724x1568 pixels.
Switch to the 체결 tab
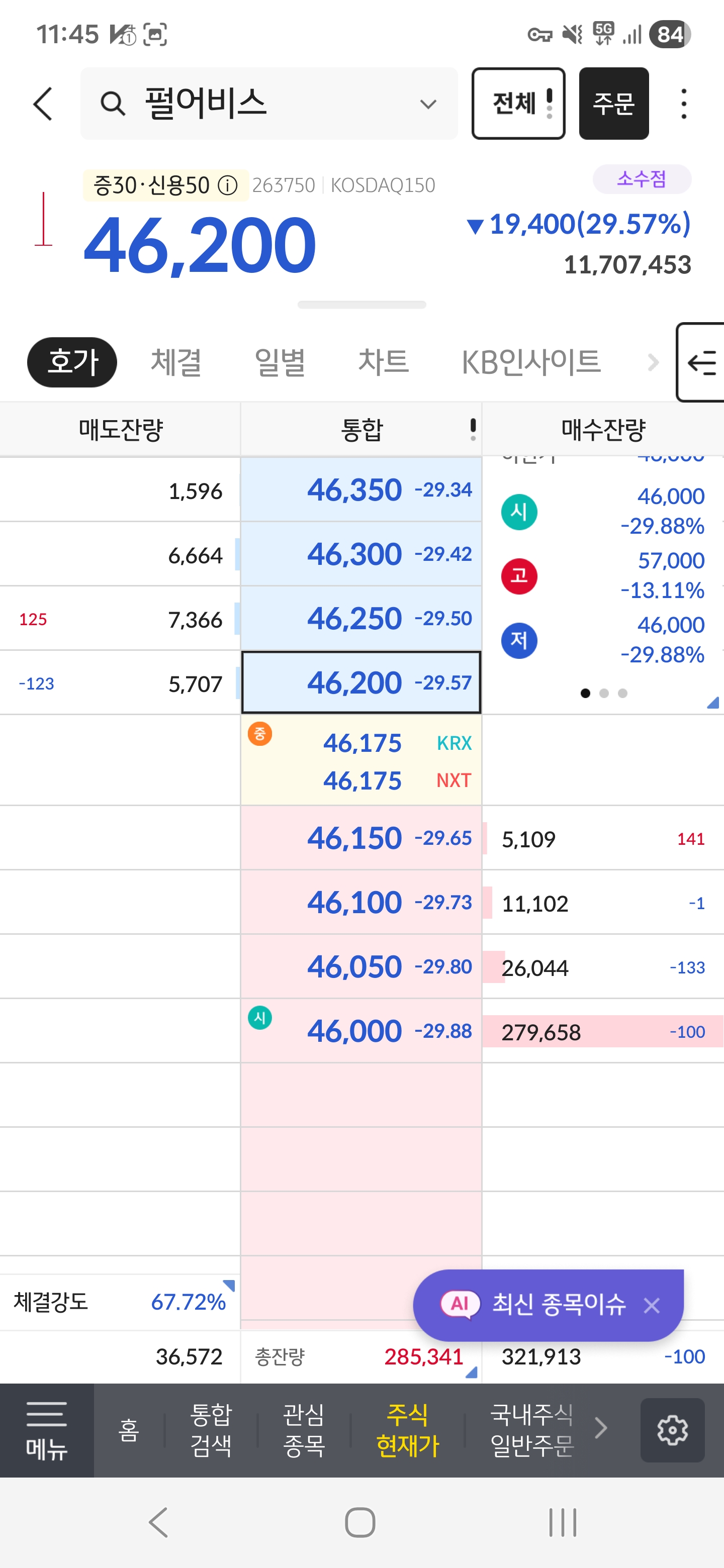point(176,363)
